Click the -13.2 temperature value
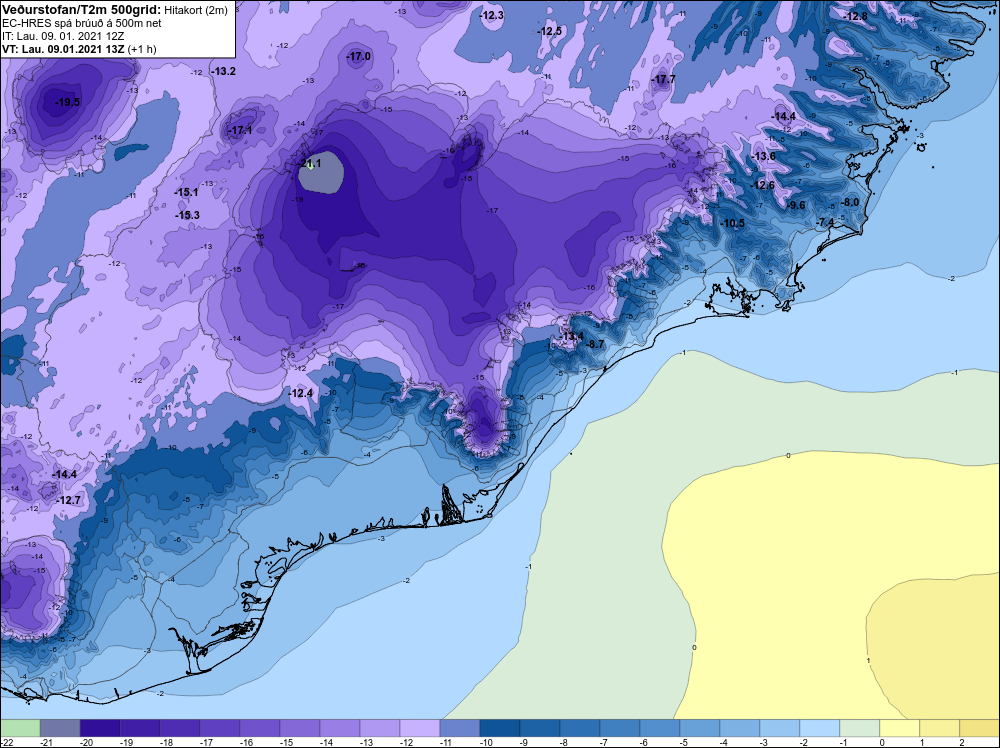 pyautogui.click(x=223, y=71)
